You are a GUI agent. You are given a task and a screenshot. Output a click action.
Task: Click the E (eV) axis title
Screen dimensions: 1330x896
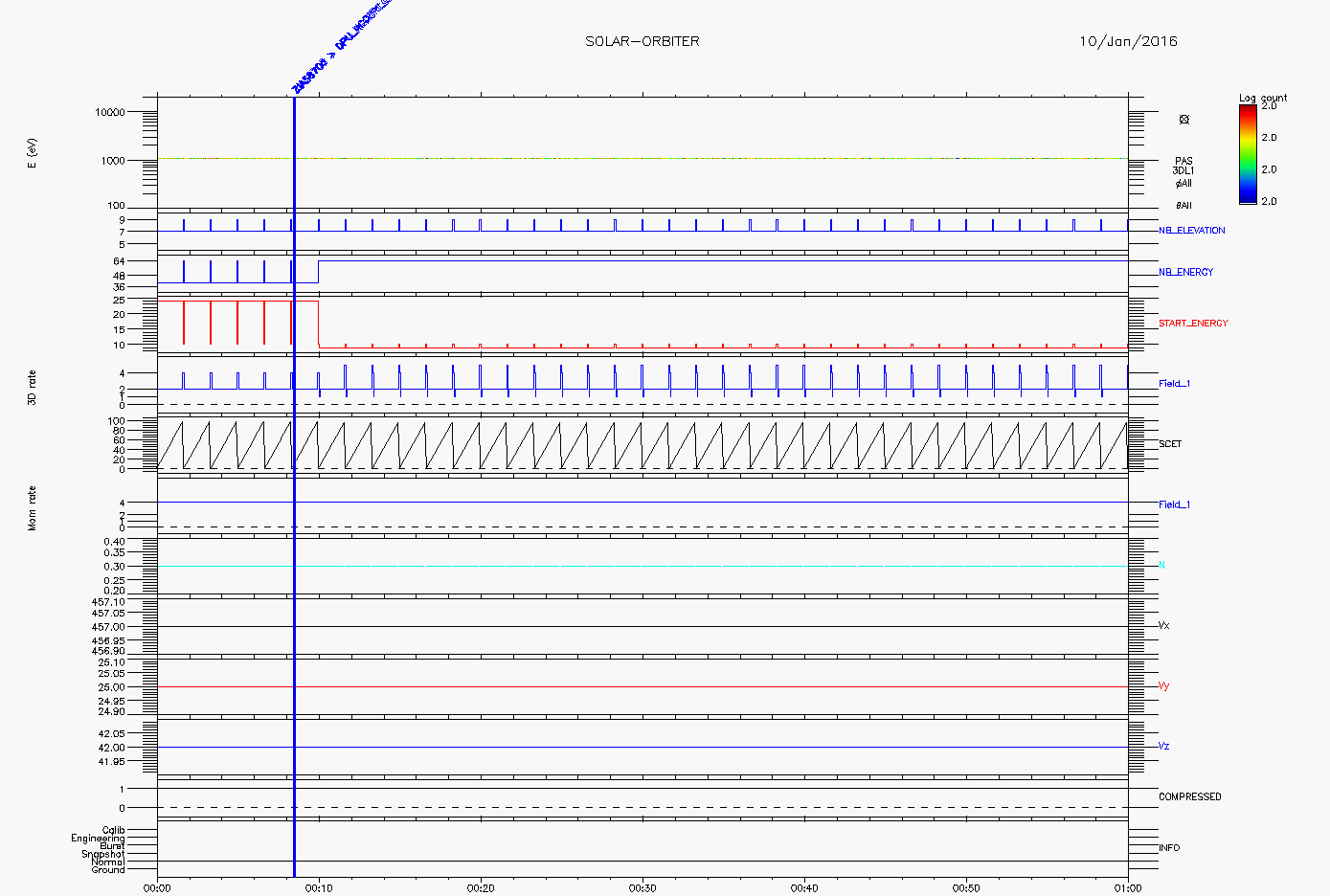[x=32, y=153]
